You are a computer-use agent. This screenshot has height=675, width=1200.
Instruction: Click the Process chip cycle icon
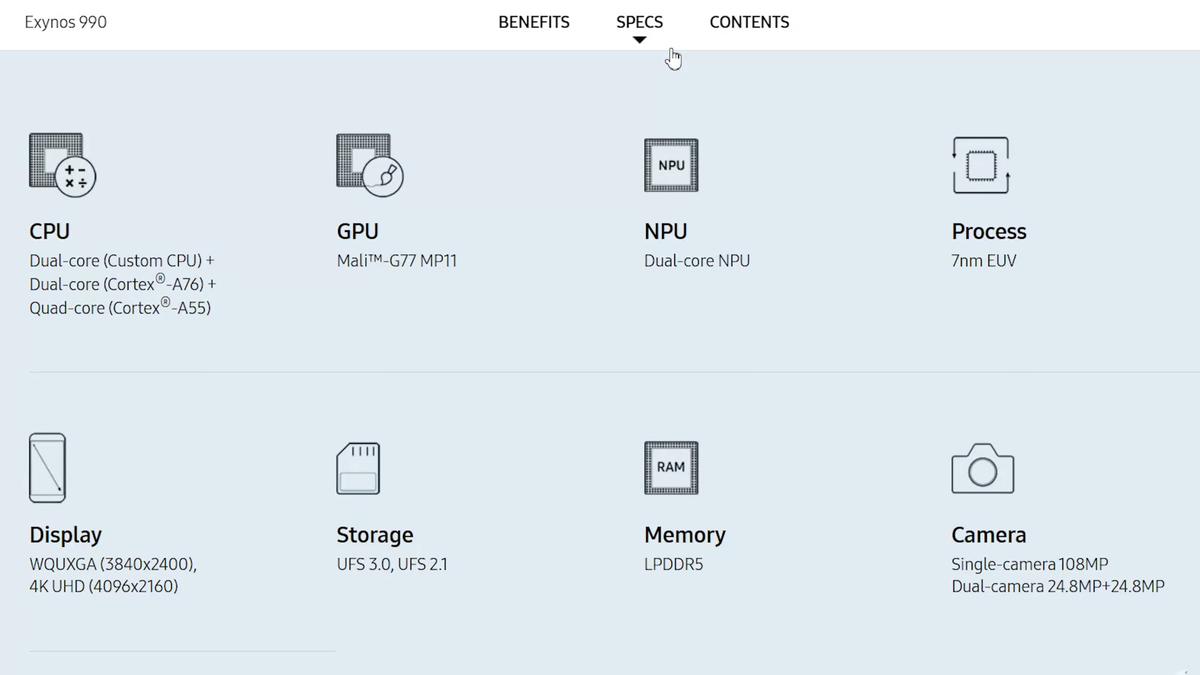click(980, 165)
